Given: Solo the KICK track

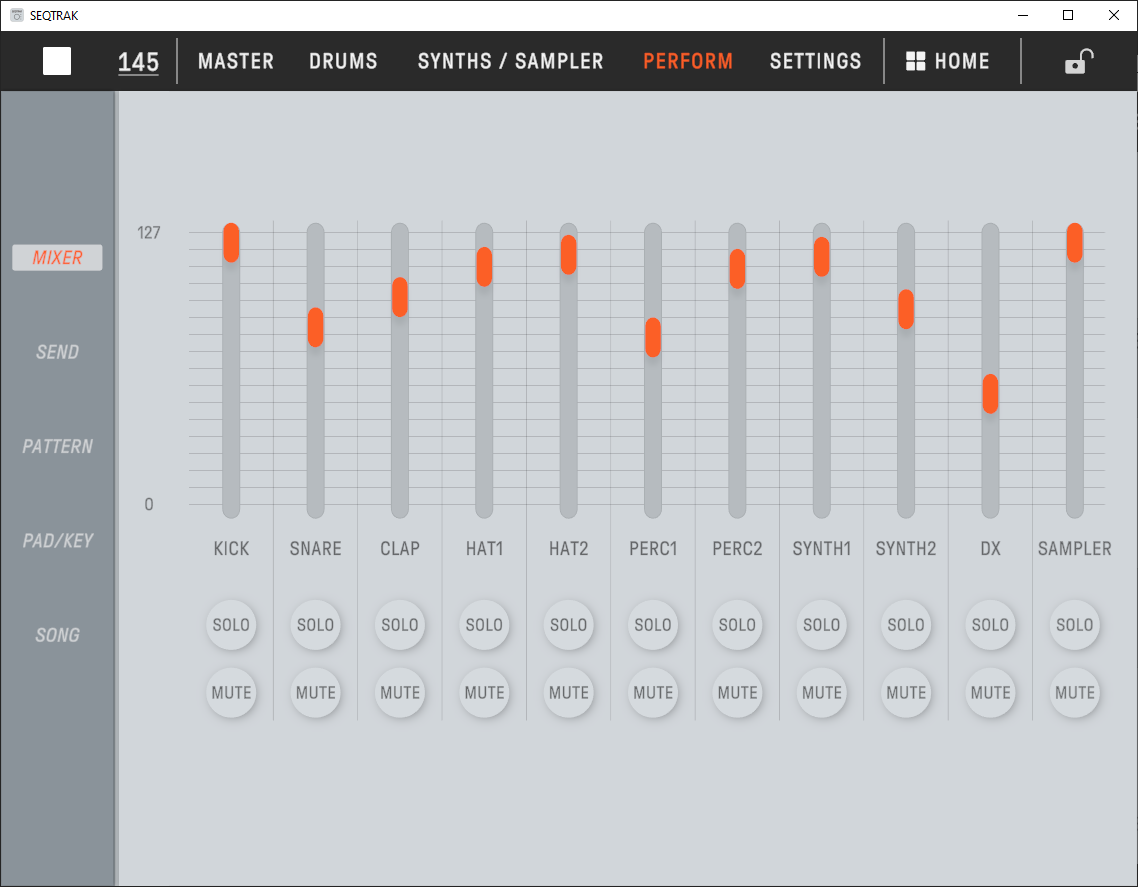Looking at the screenshot, I should pyautogui.click(x=231, y=625).
